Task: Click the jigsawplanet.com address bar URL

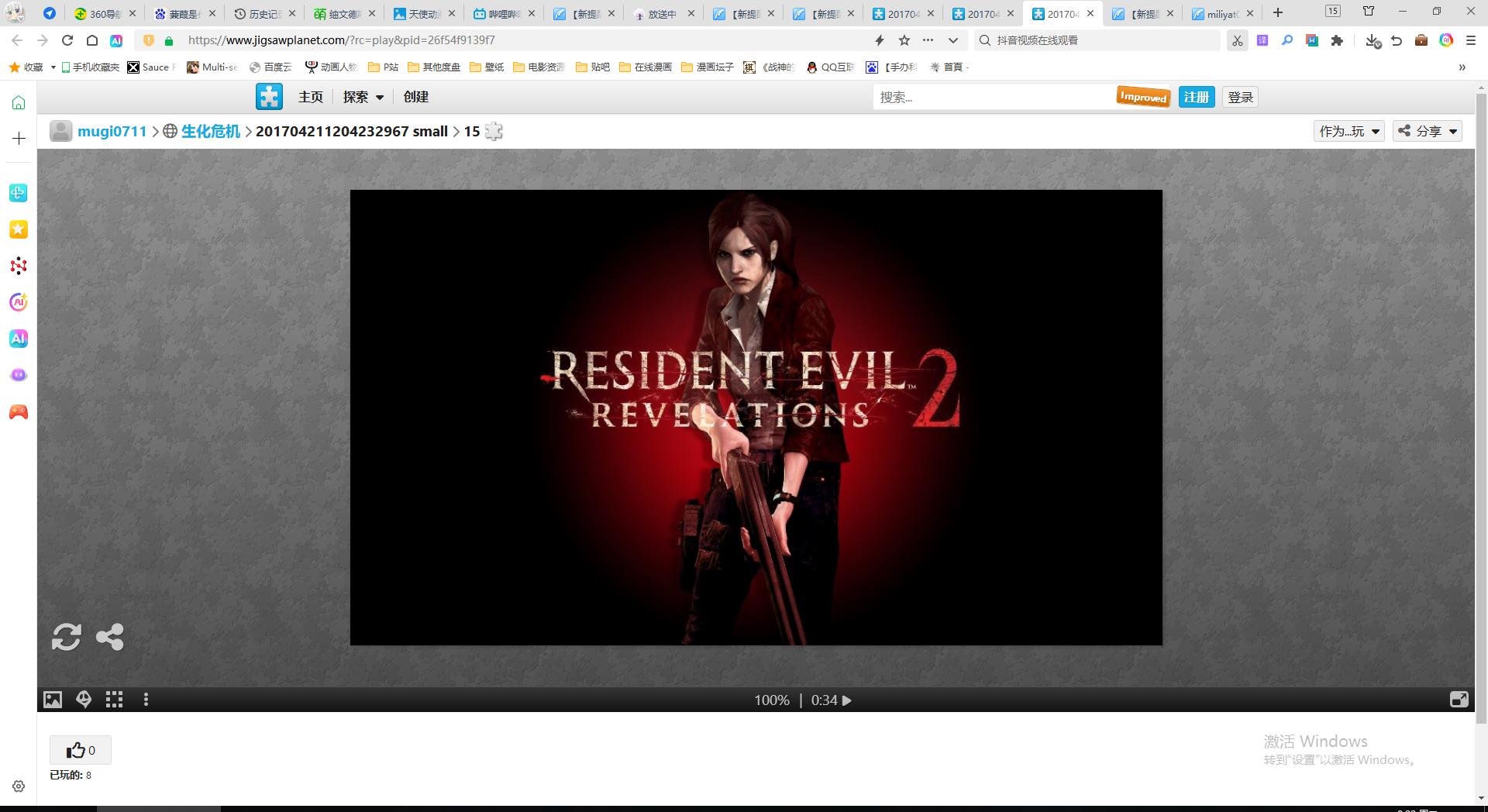Action: click(341, 40)
